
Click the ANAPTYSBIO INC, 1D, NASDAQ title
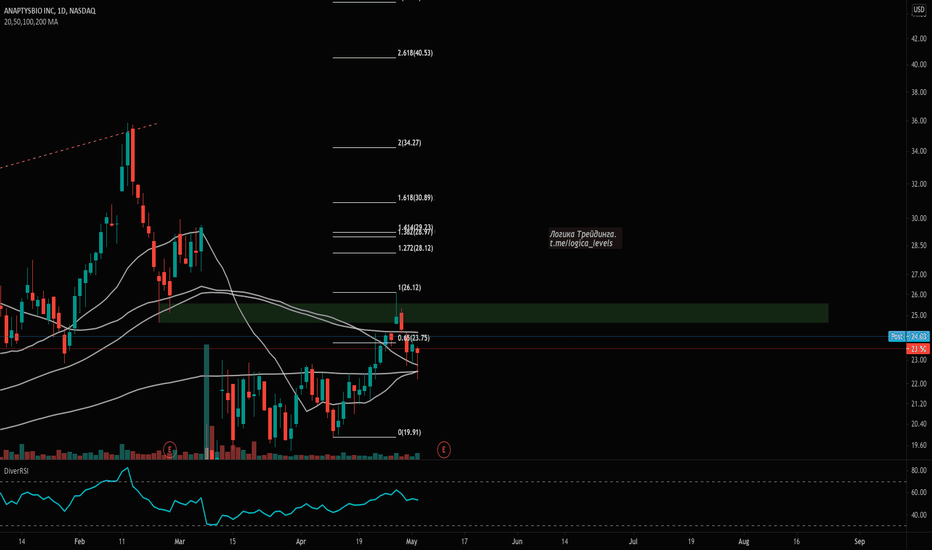(50, 11)
